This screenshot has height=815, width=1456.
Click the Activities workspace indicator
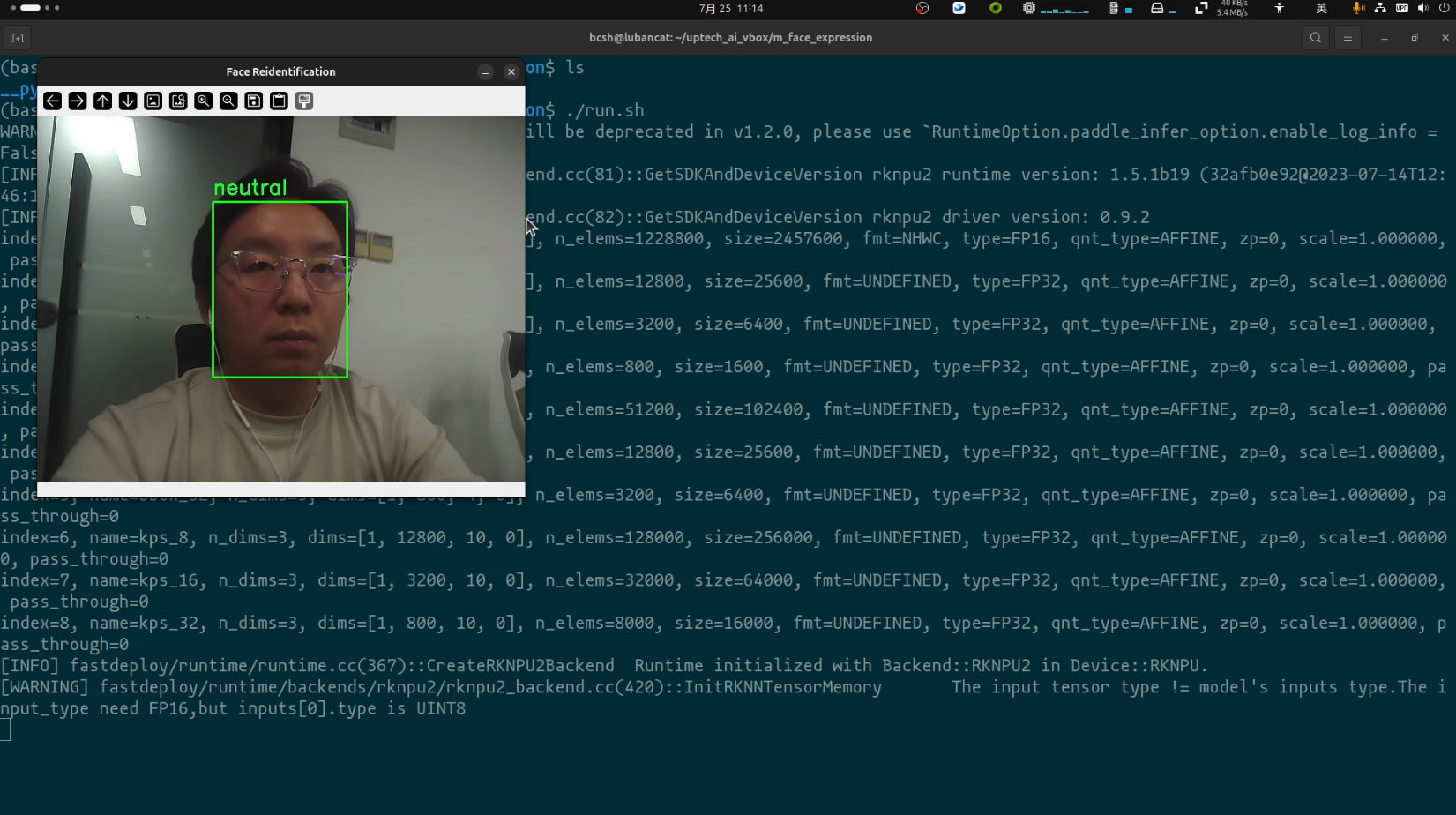click(35, 8)
